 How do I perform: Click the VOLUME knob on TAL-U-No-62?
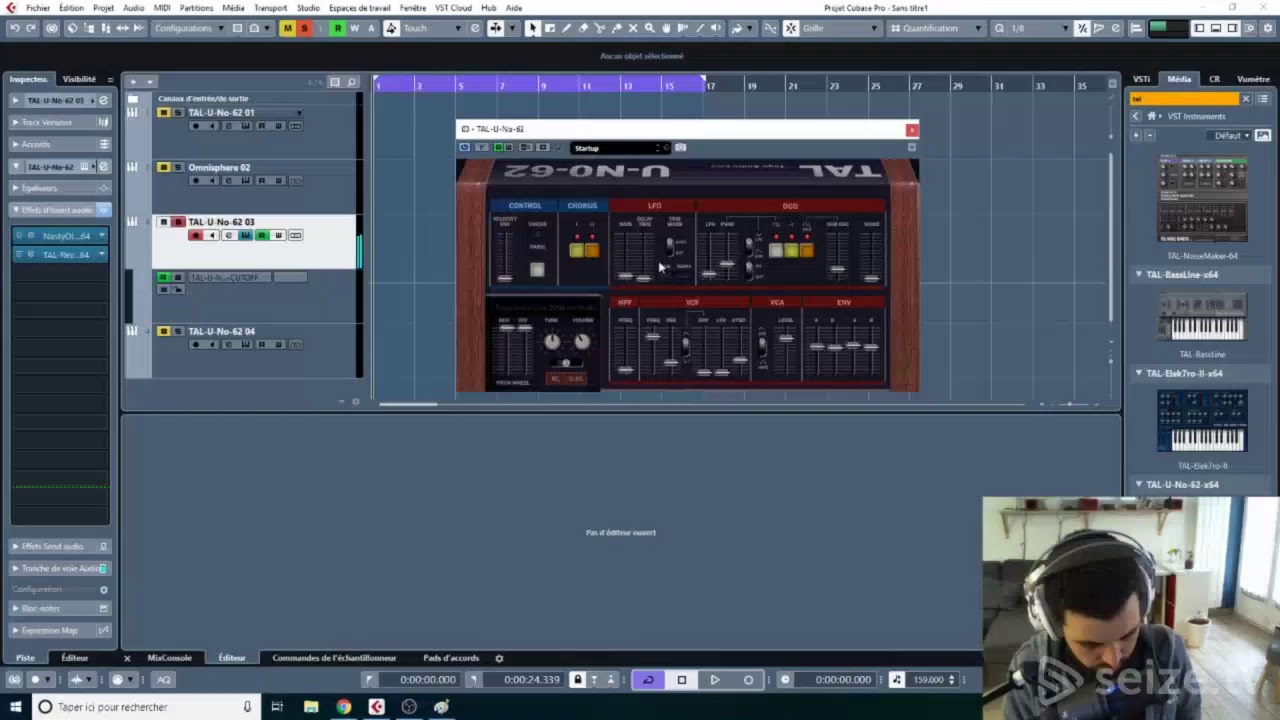[x=582, y=342]
